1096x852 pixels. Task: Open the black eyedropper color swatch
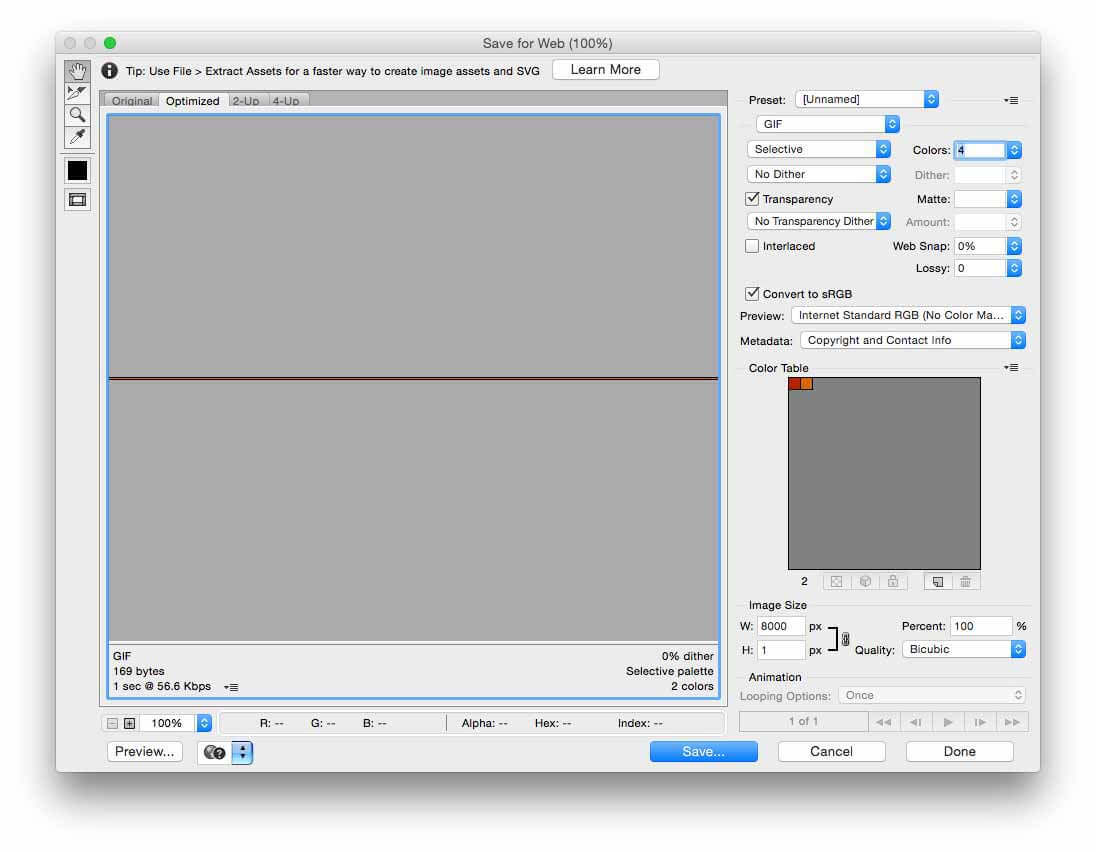[77, 170]
